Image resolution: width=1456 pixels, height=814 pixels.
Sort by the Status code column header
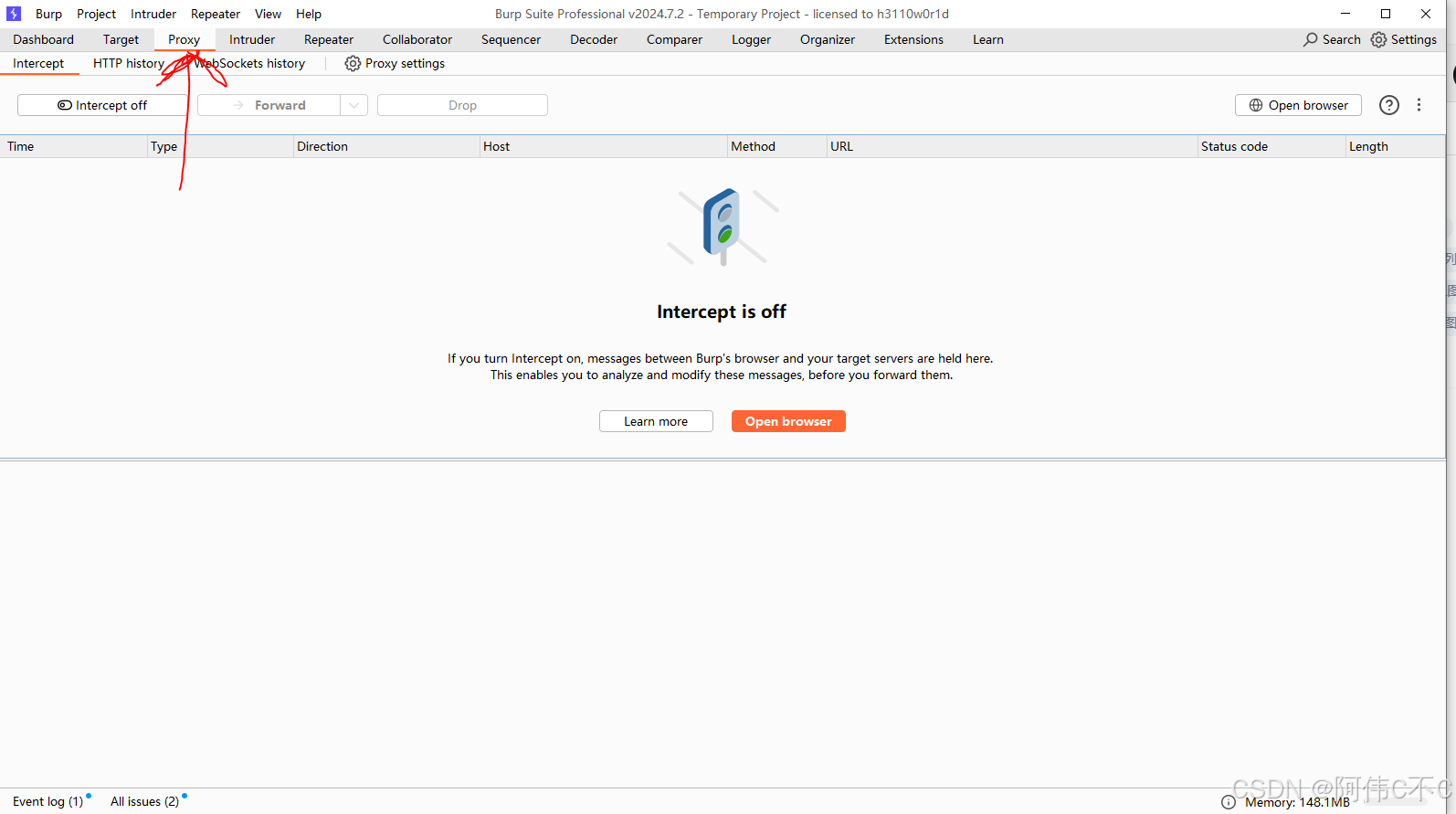click(1271, 146)
